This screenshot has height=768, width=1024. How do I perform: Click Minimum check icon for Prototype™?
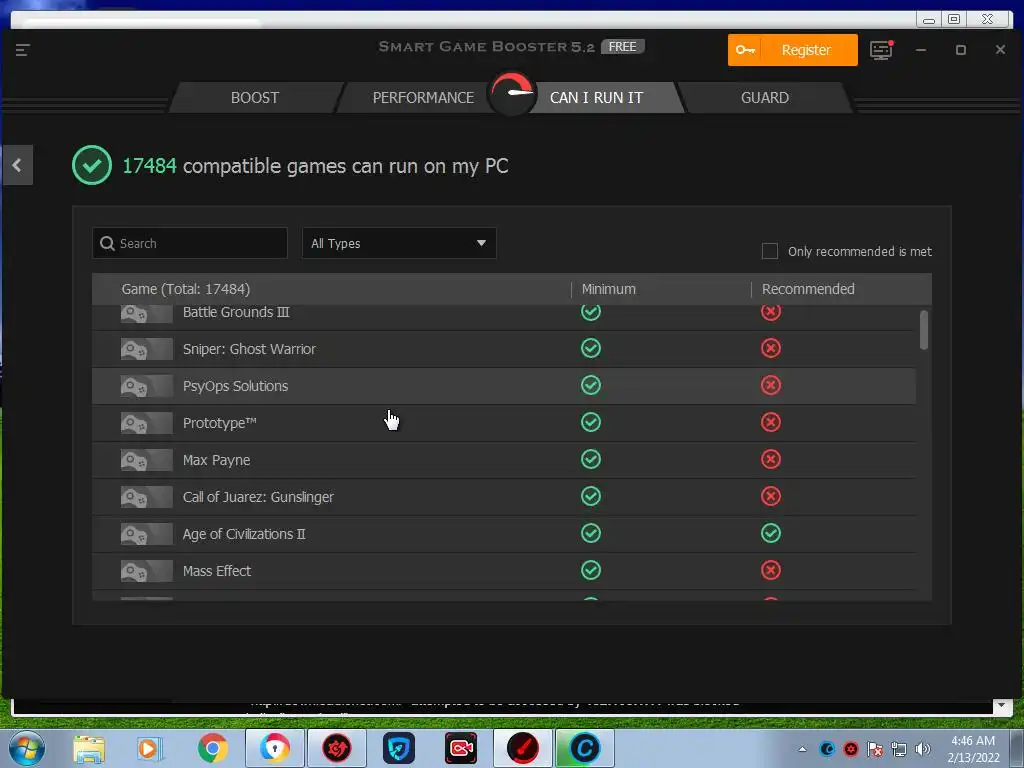(590, 423)
